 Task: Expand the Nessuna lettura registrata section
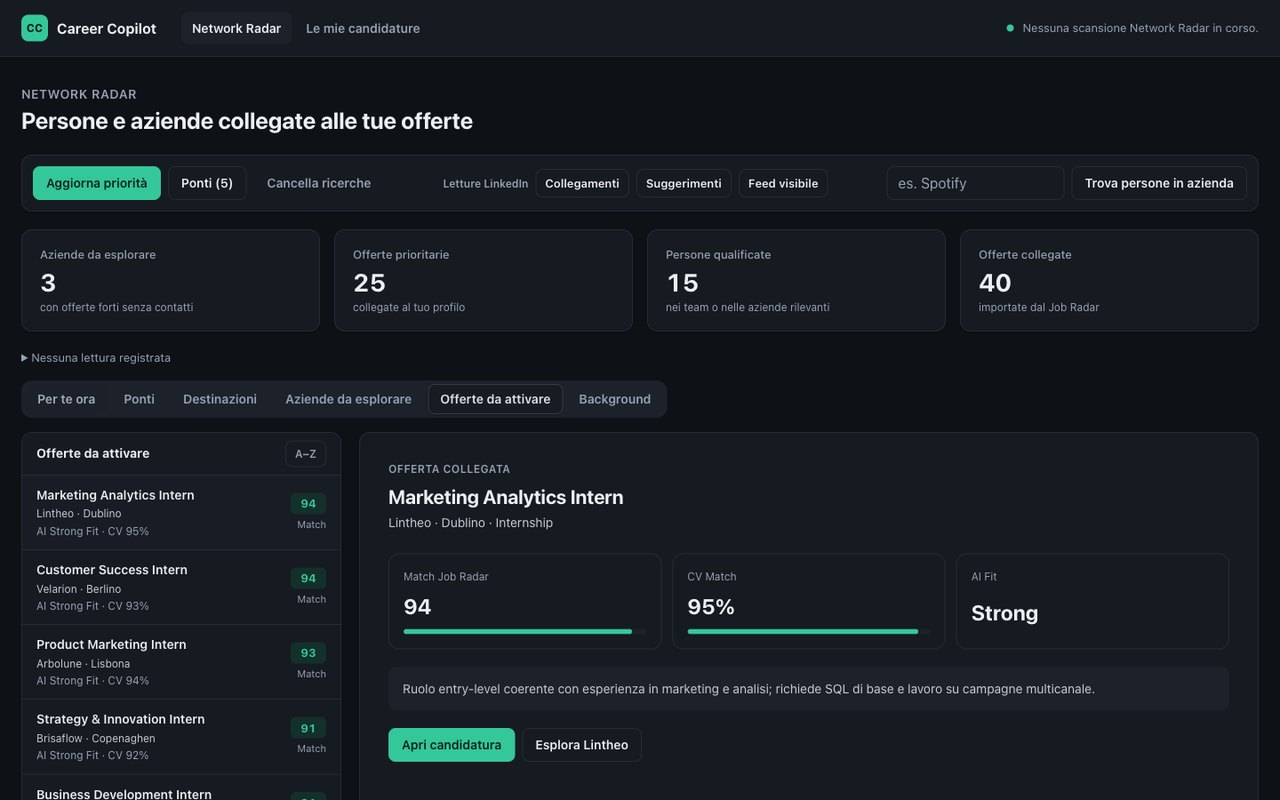[96, 358]
